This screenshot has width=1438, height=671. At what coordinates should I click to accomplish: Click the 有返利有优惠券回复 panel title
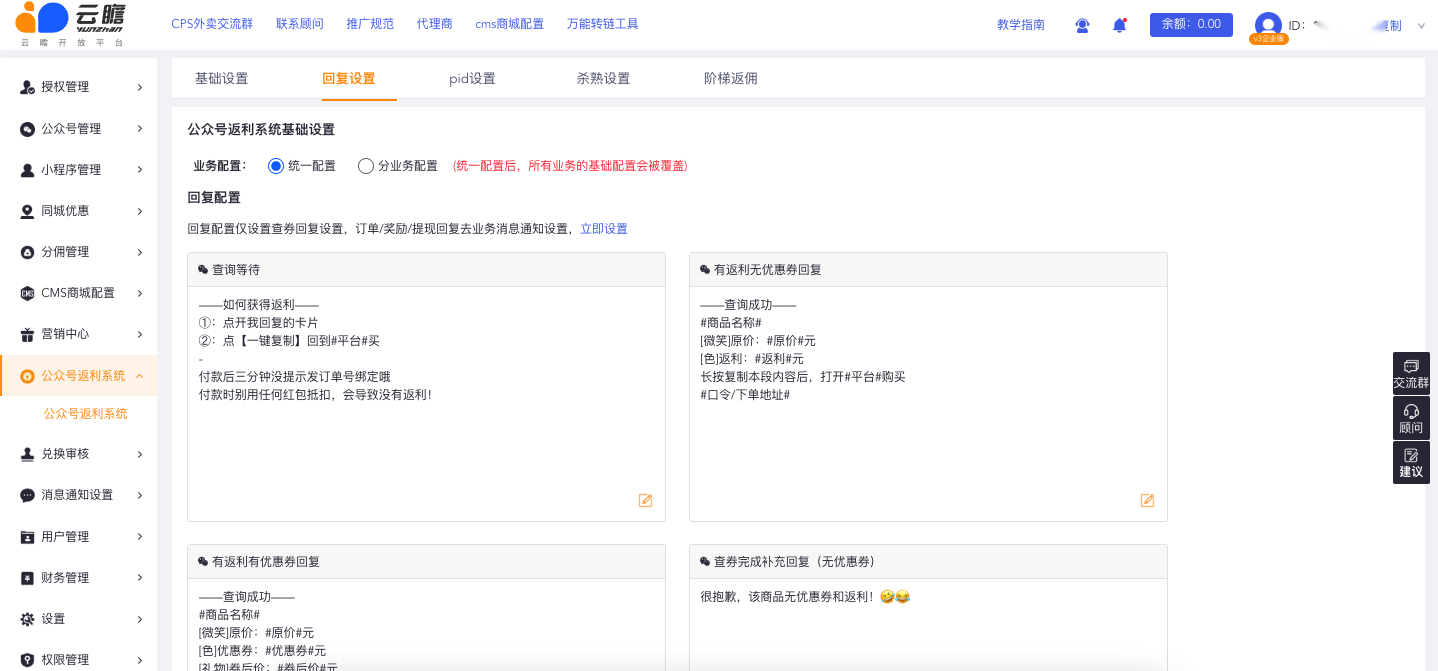click(266, 562)
